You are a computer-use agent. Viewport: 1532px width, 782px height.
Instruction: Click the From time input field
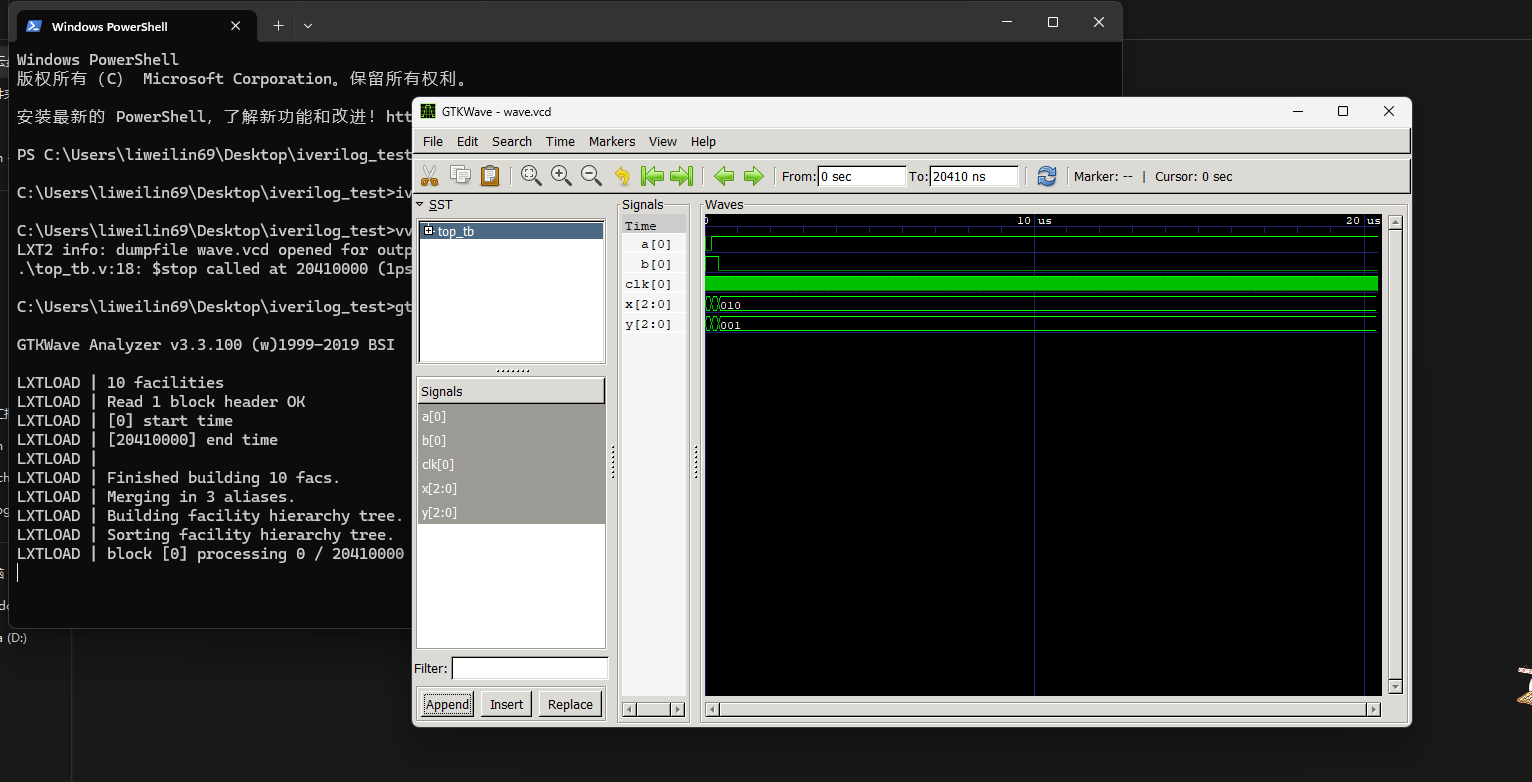(862, 176)
